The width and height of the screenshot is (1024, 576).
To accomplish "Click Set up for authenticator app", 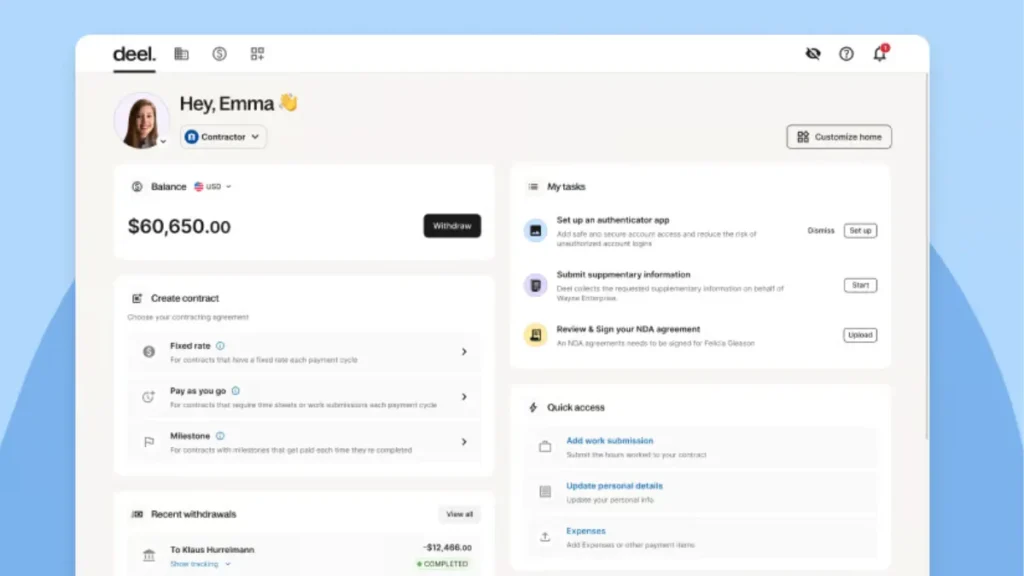I will click(x=860, y=231).
